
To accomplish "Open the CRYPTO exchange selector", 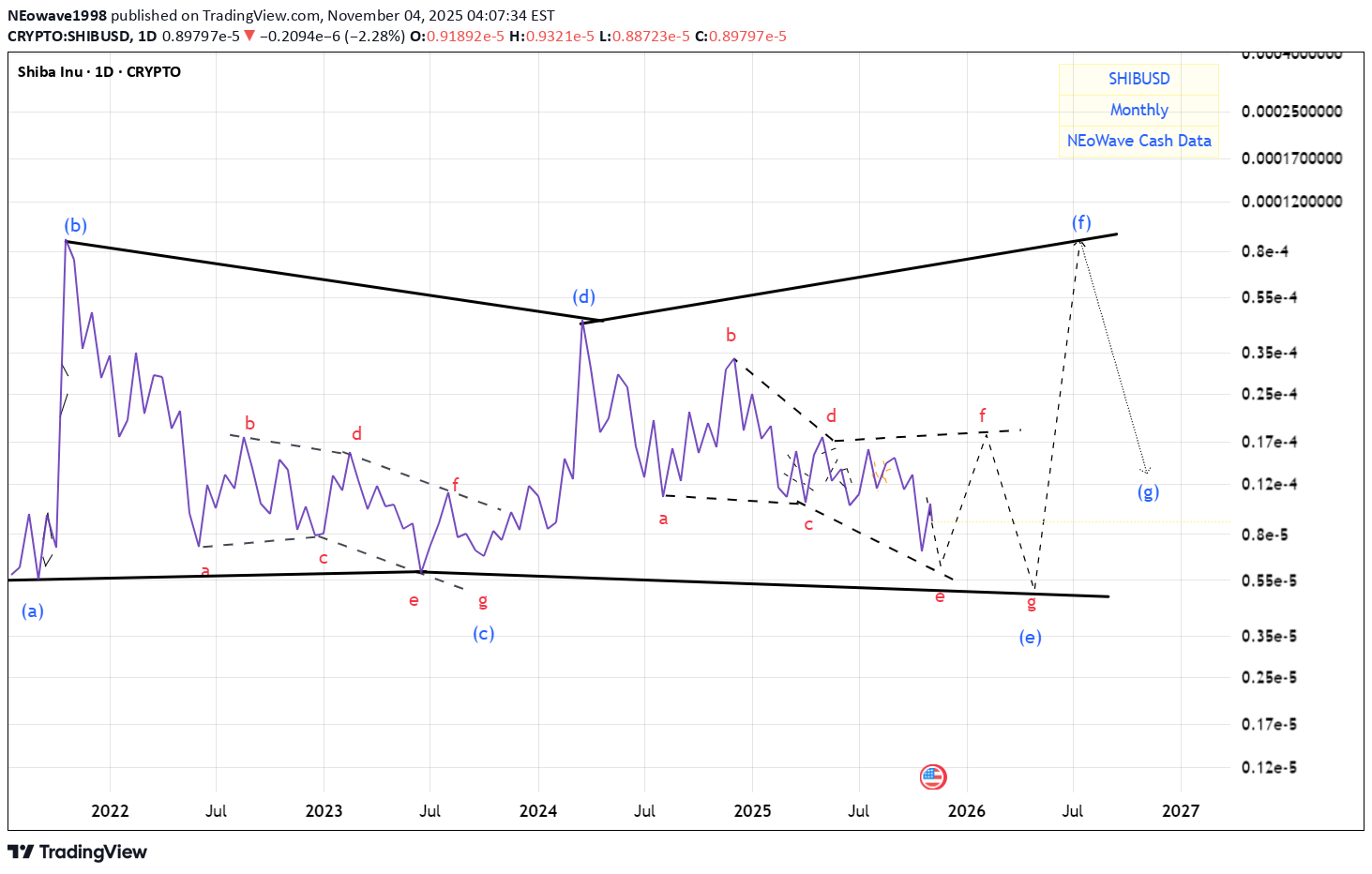I will (156, 72).
